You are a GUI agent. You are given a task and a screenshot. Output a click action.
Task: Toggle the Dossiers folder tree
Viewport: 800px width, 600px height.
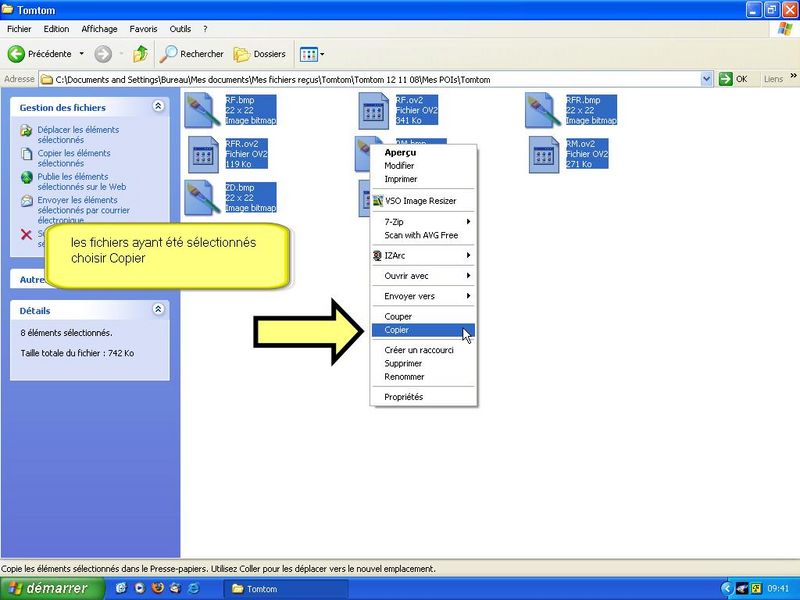point(260,54)
